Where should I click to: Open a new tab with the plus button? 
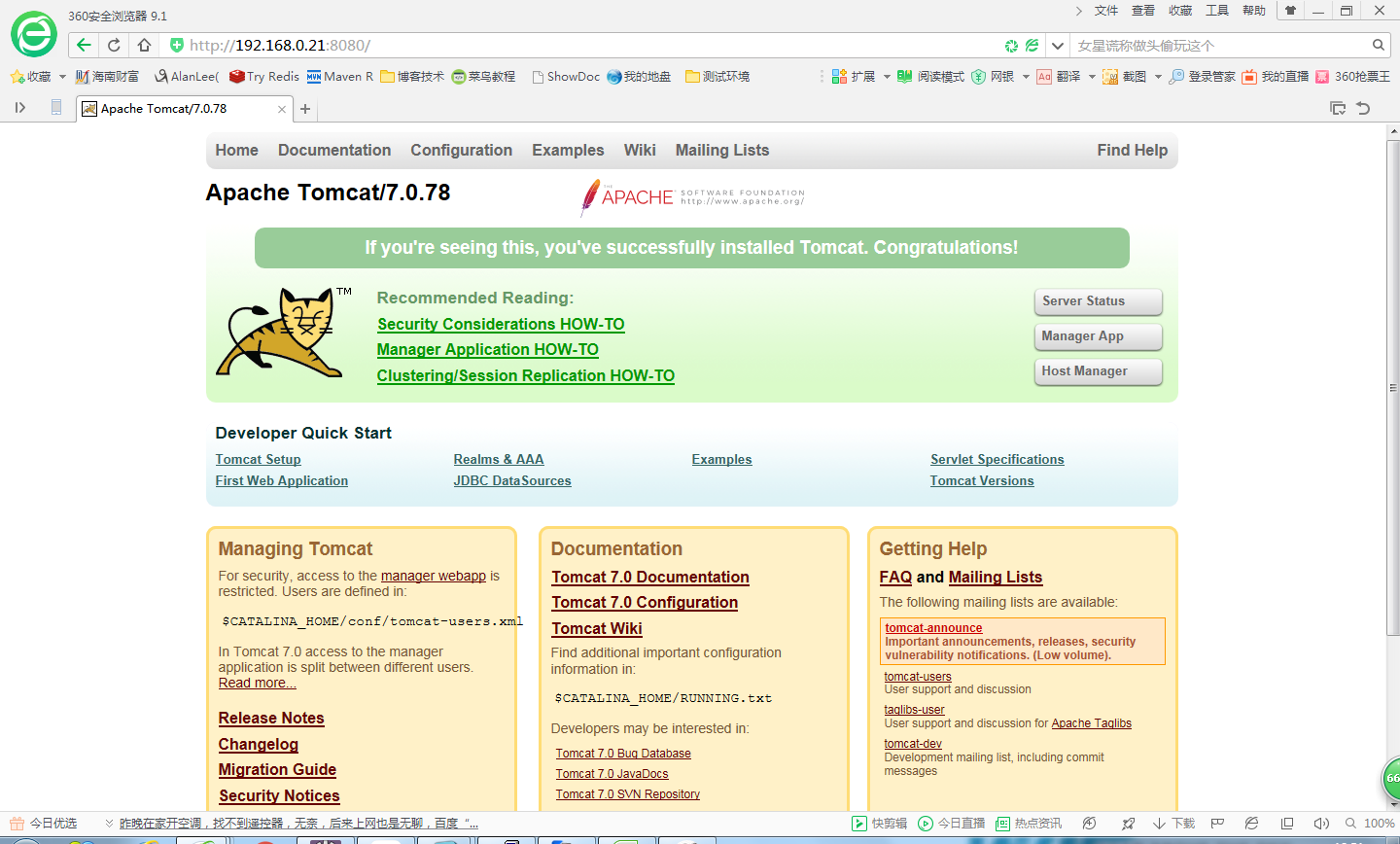point(305,109)
